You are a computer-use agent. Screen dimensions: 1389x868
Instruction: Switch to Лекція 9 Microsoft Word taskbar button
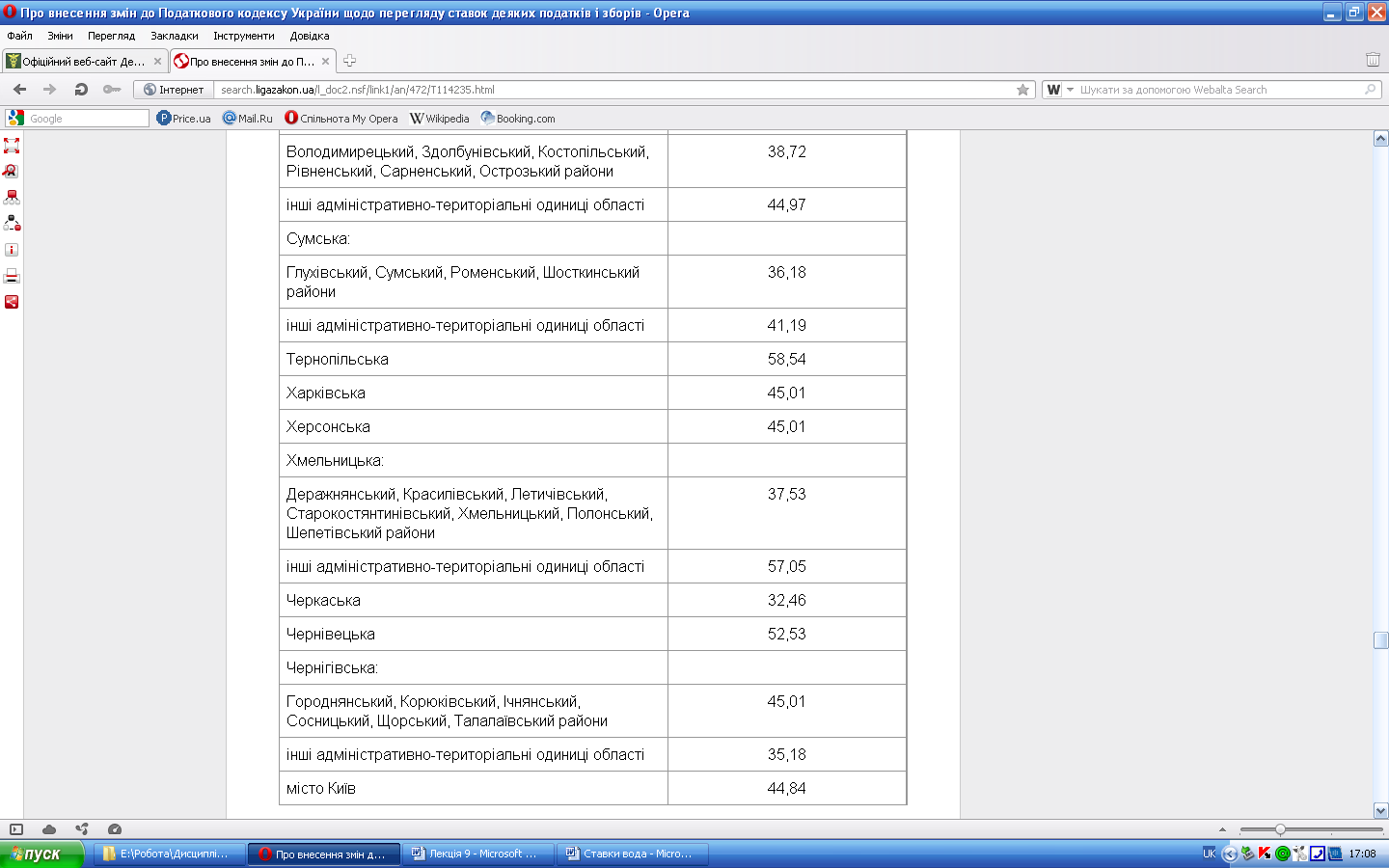(x=478, y=854)
